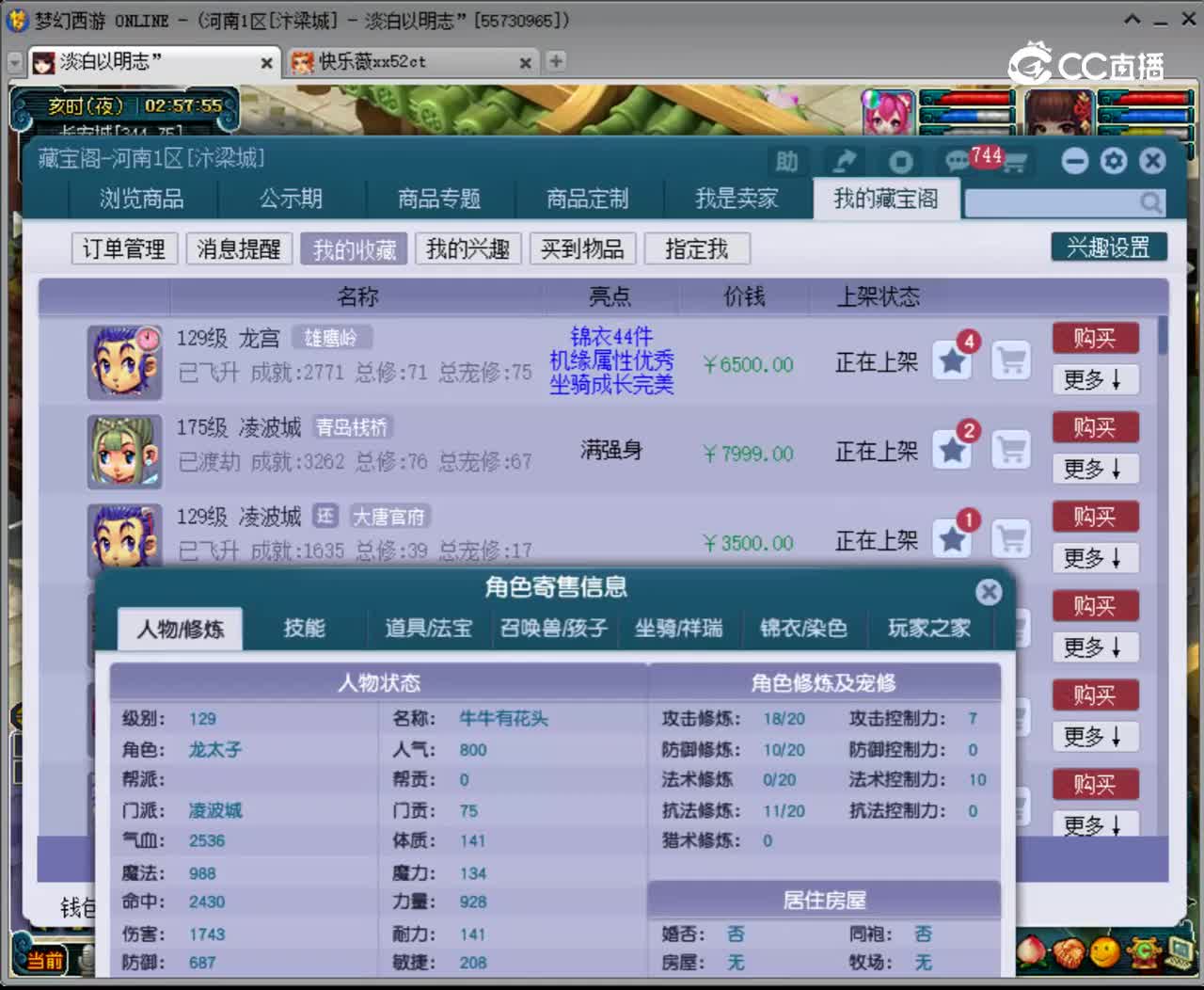Toggle favorite star for 129级 龙宫 listing
Image resolution: width=1204 pixels, height=990 pixels.
tap(952, 360)
